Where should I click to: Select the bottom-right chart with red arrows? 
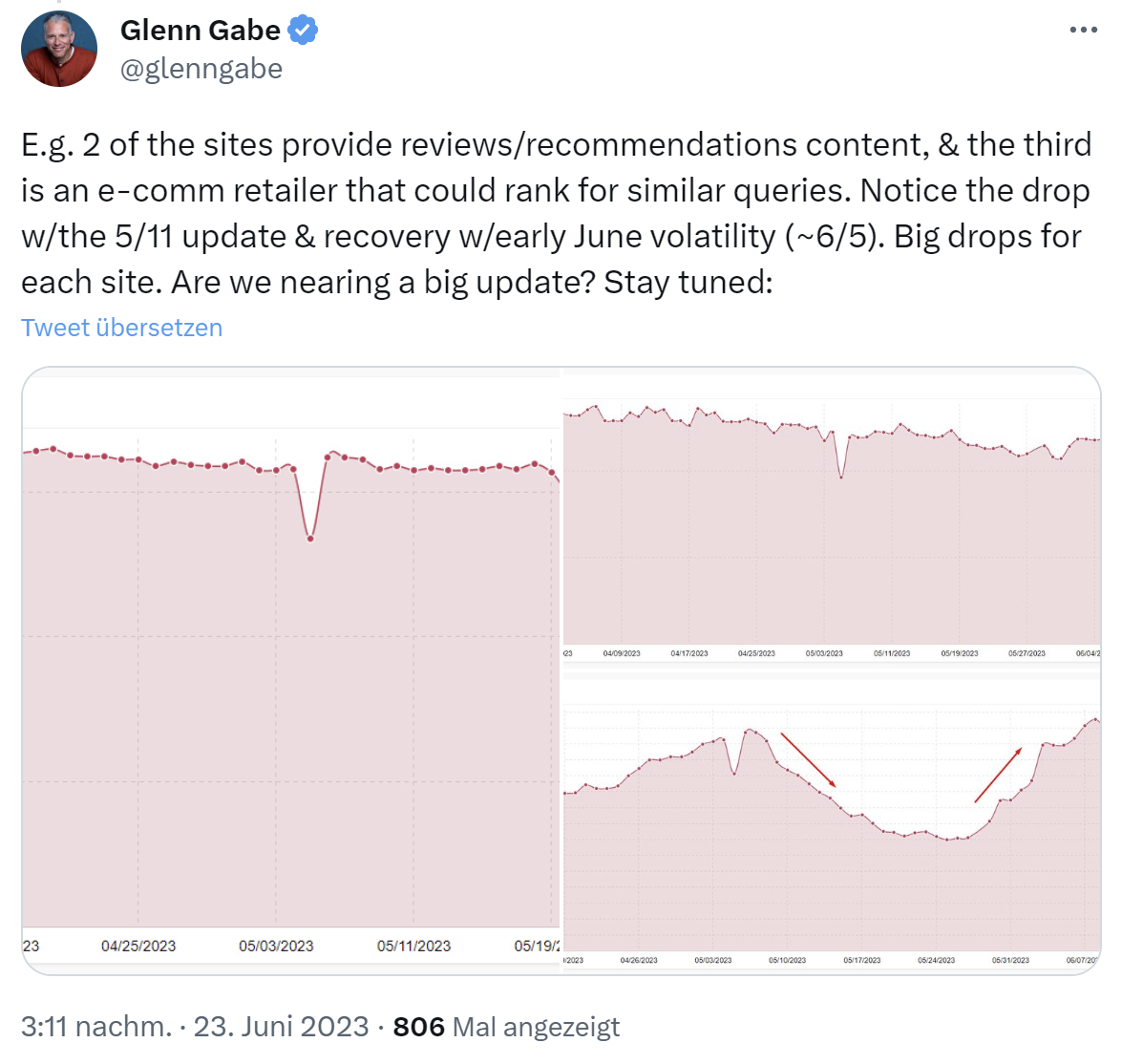[831, 821]
